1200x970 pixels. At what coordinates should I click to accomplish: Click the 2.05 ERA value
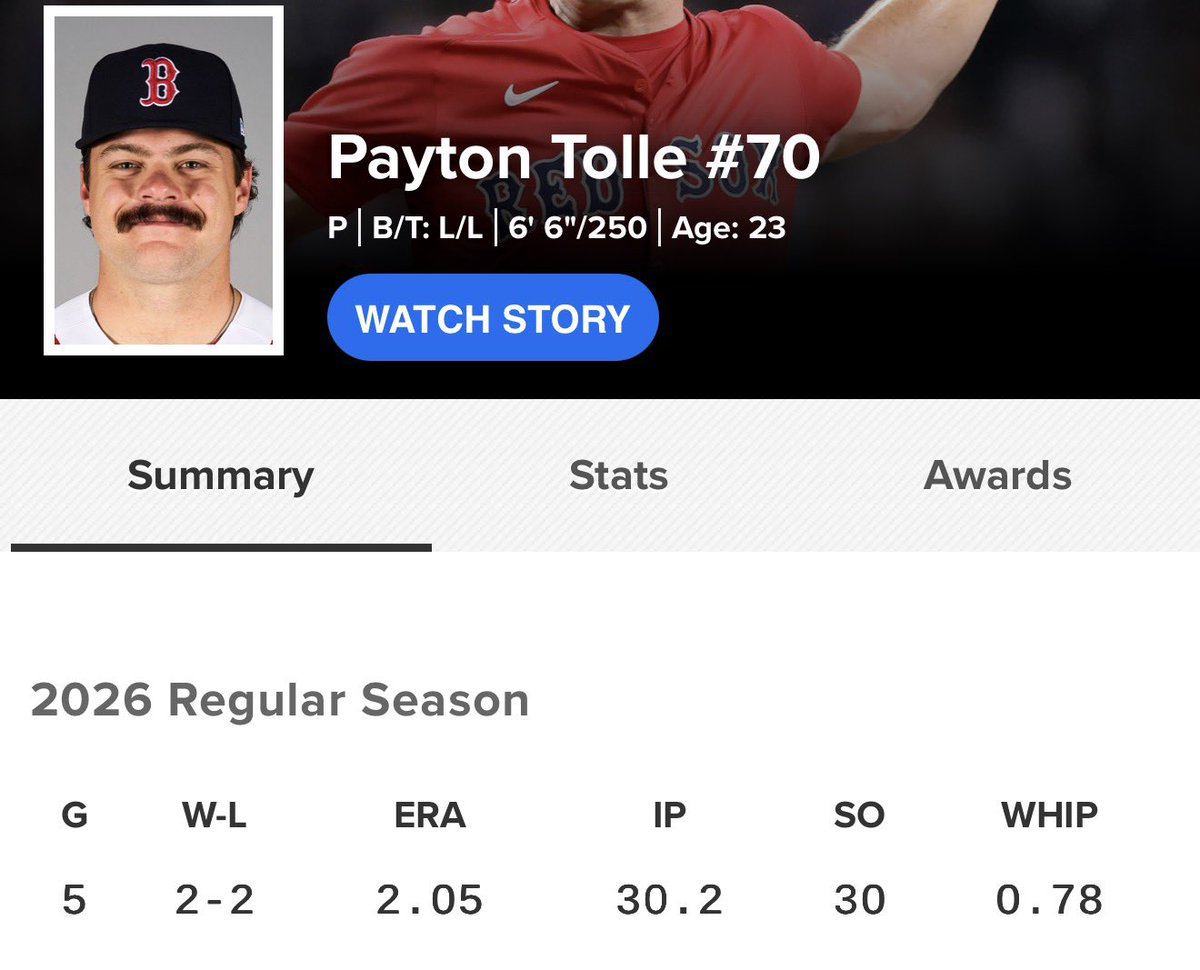(x=430, y=901)
